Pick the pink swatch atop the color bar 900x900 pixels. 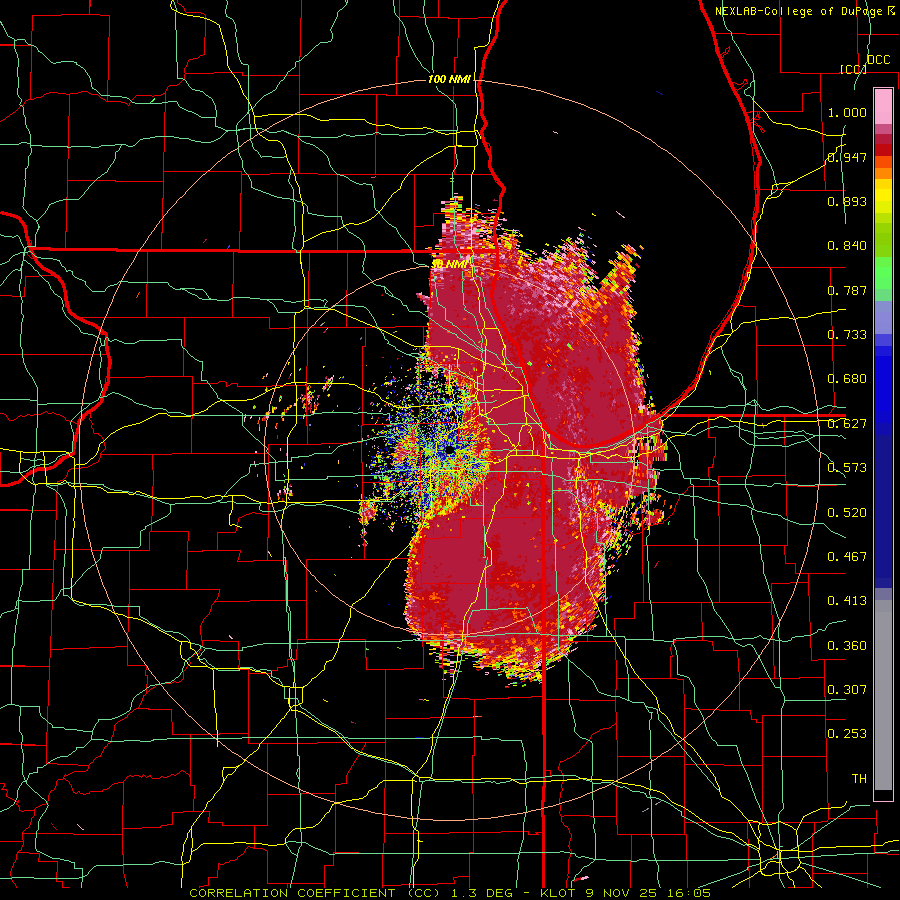pos(883,106)
